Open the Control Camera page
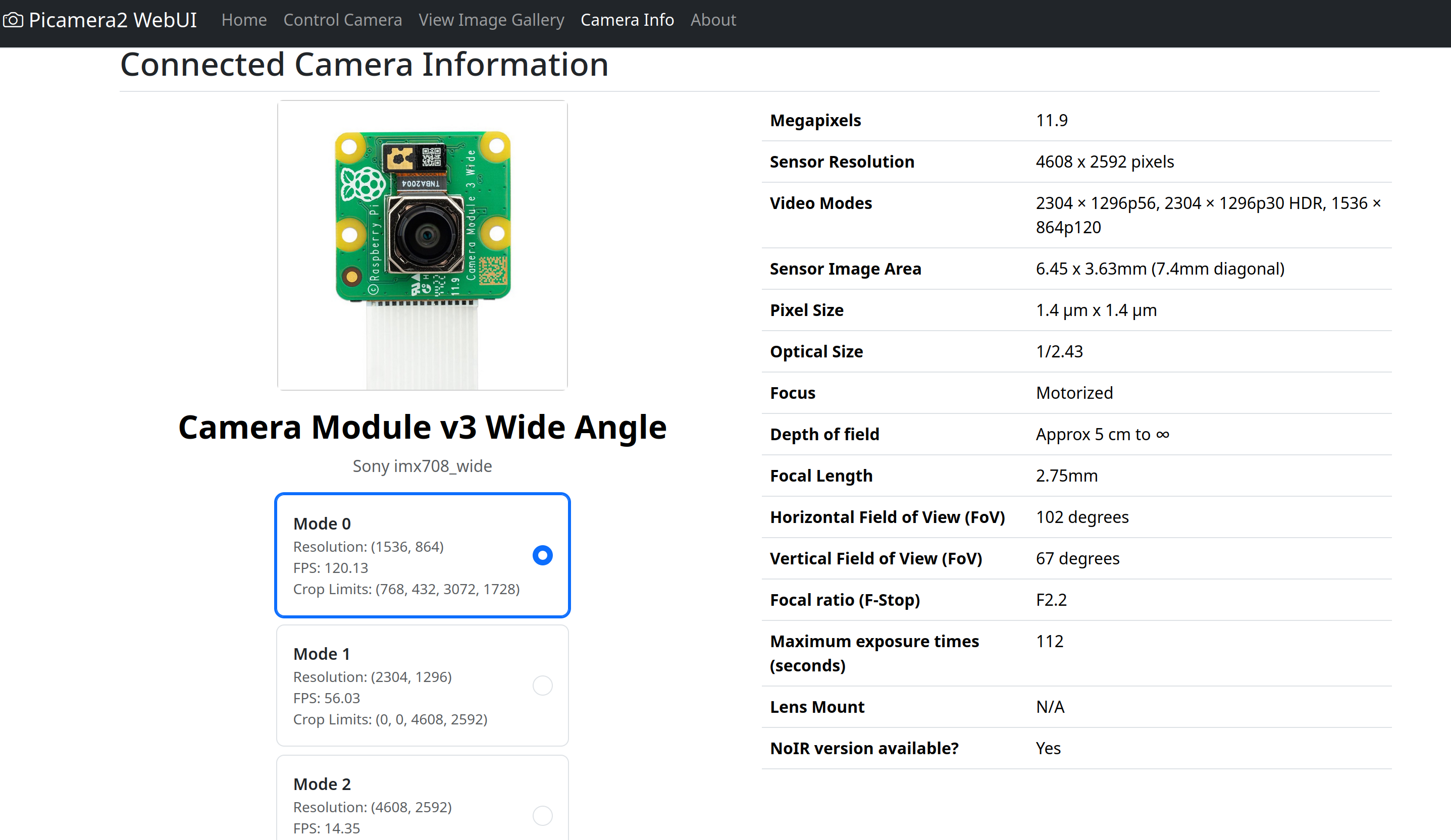The height and width of the screenshot is (840, 1451). point(343,20)
